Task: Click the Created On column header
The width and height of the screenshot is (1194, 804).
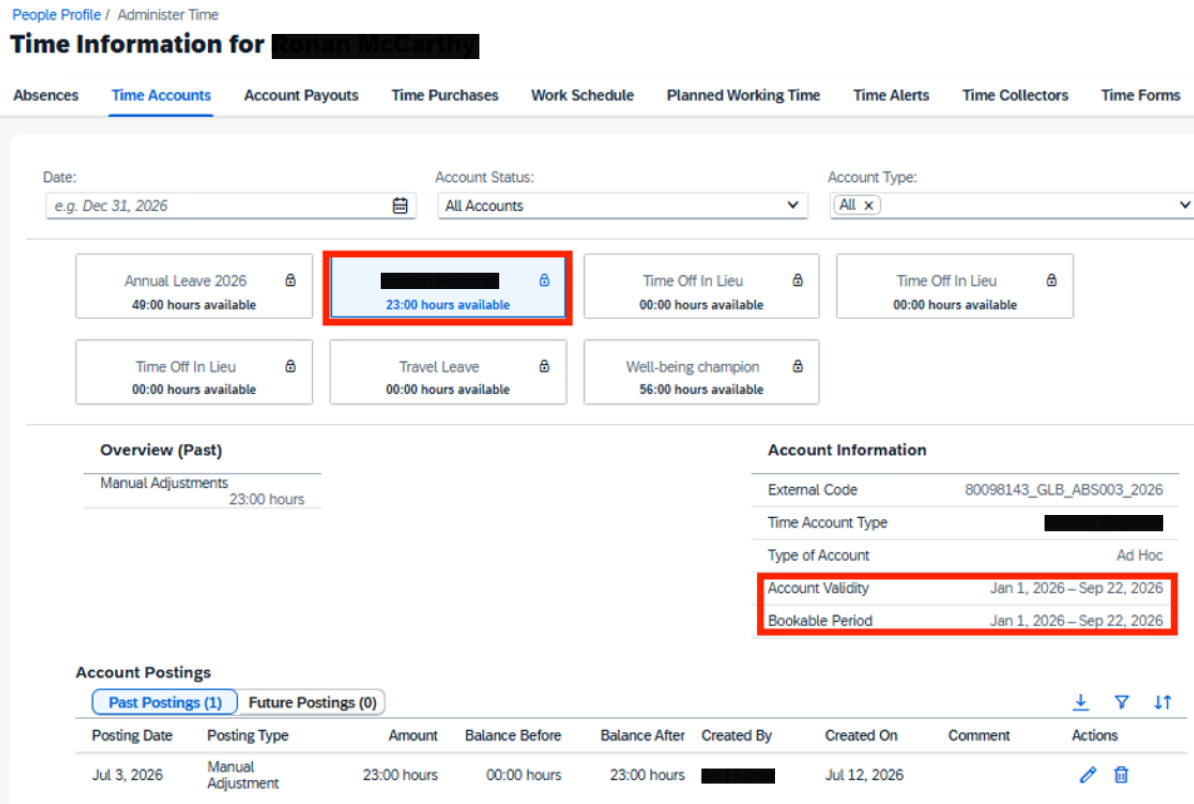Action: tap(861, 735)
